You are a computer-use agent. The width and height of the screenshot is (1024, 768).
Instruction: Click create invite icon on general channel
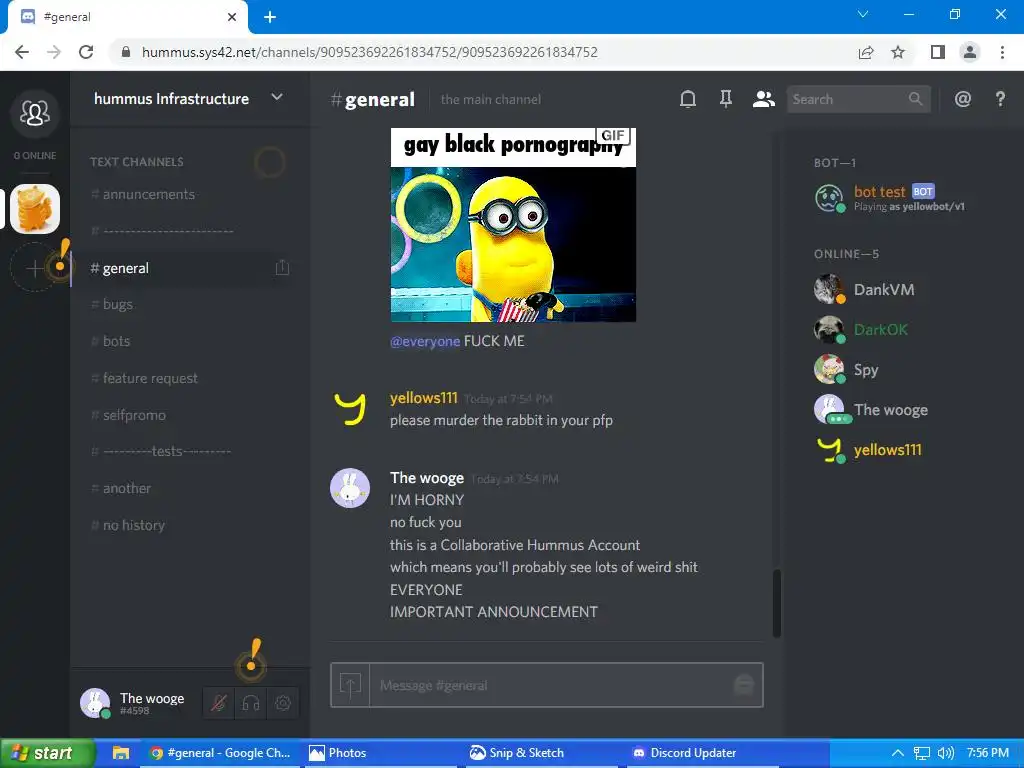(x=282, y=268)
